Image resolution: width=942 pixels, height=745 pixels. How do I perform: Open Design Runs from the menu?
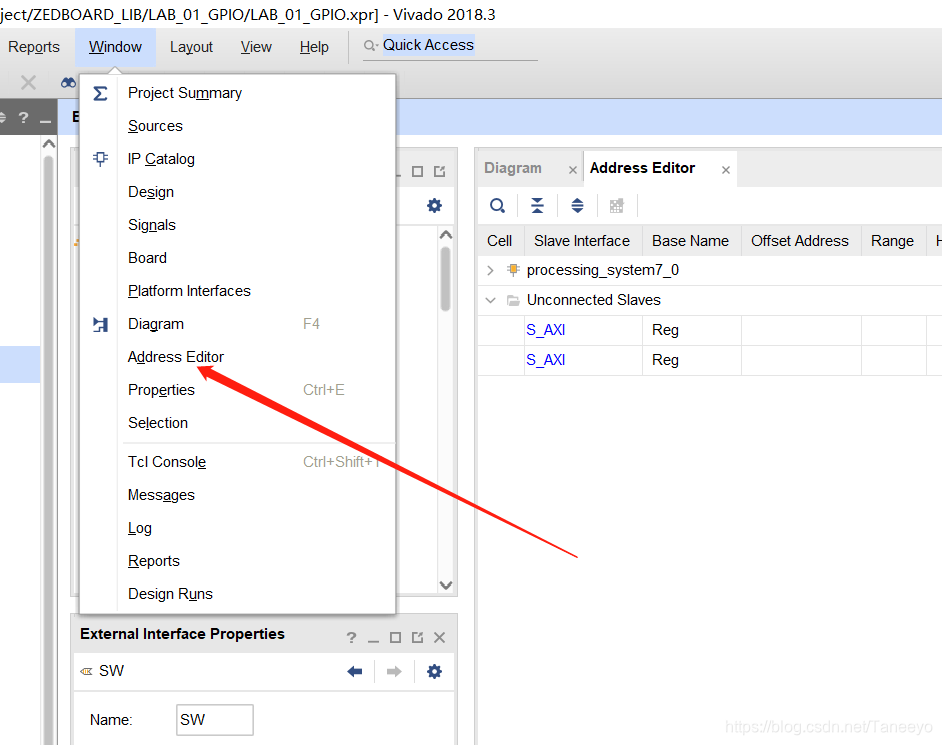click(238, 594)
